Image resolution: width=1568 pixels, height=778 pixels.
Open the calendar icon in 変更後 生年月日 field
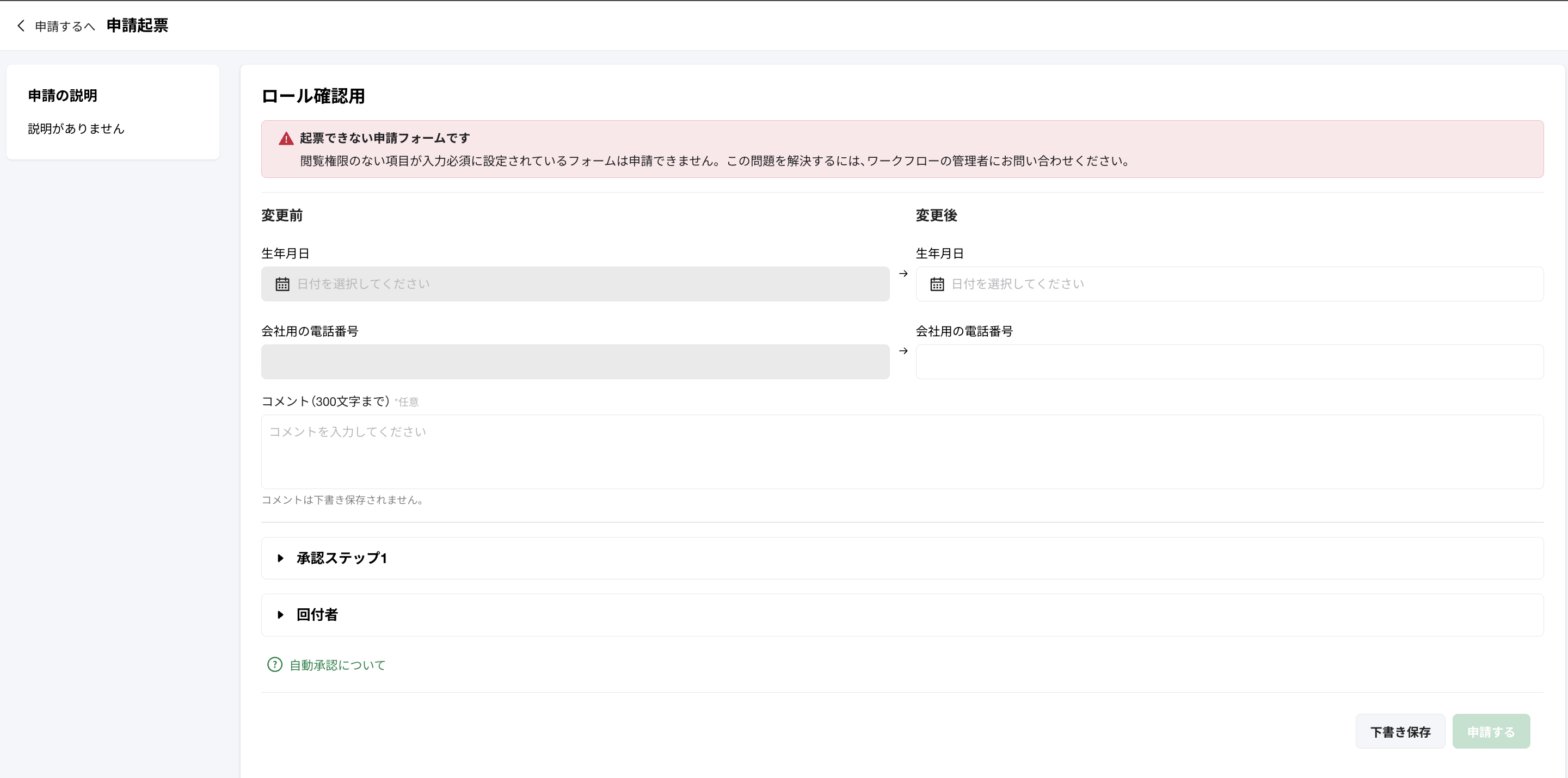pyautogui.click(x=937, y=283)
